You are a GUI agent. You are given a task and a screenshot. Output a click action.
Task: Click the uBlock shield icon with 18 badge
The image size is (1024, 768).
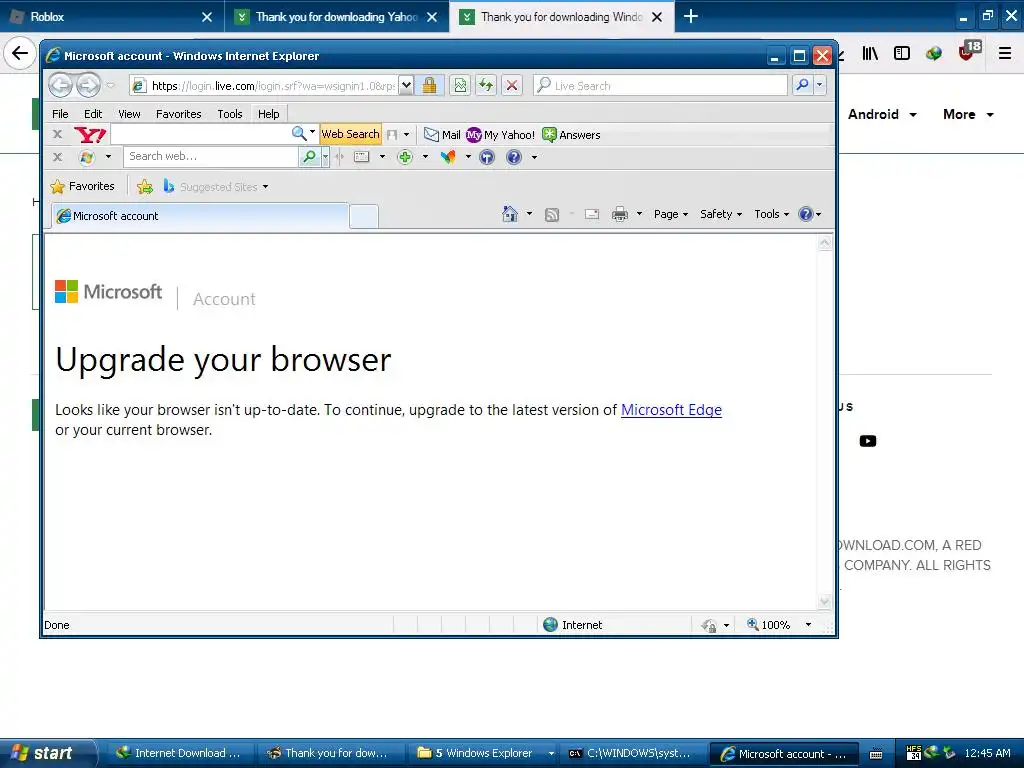pyautogui.click(x=967, y=52)
